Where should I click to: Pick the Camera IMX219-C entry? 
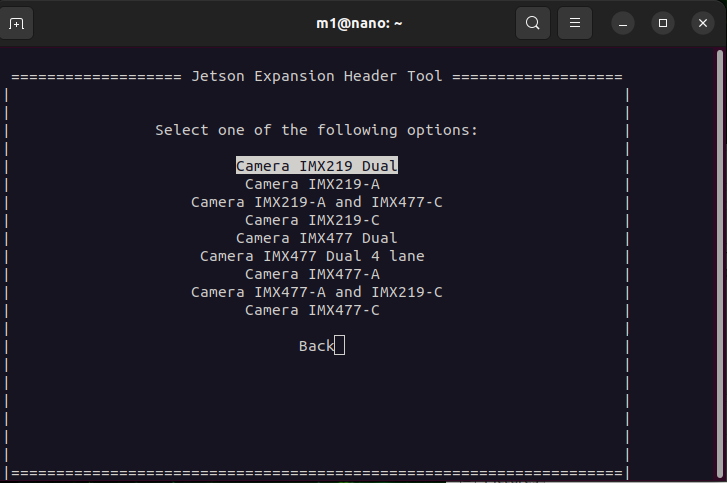click(x=312, y=220)
